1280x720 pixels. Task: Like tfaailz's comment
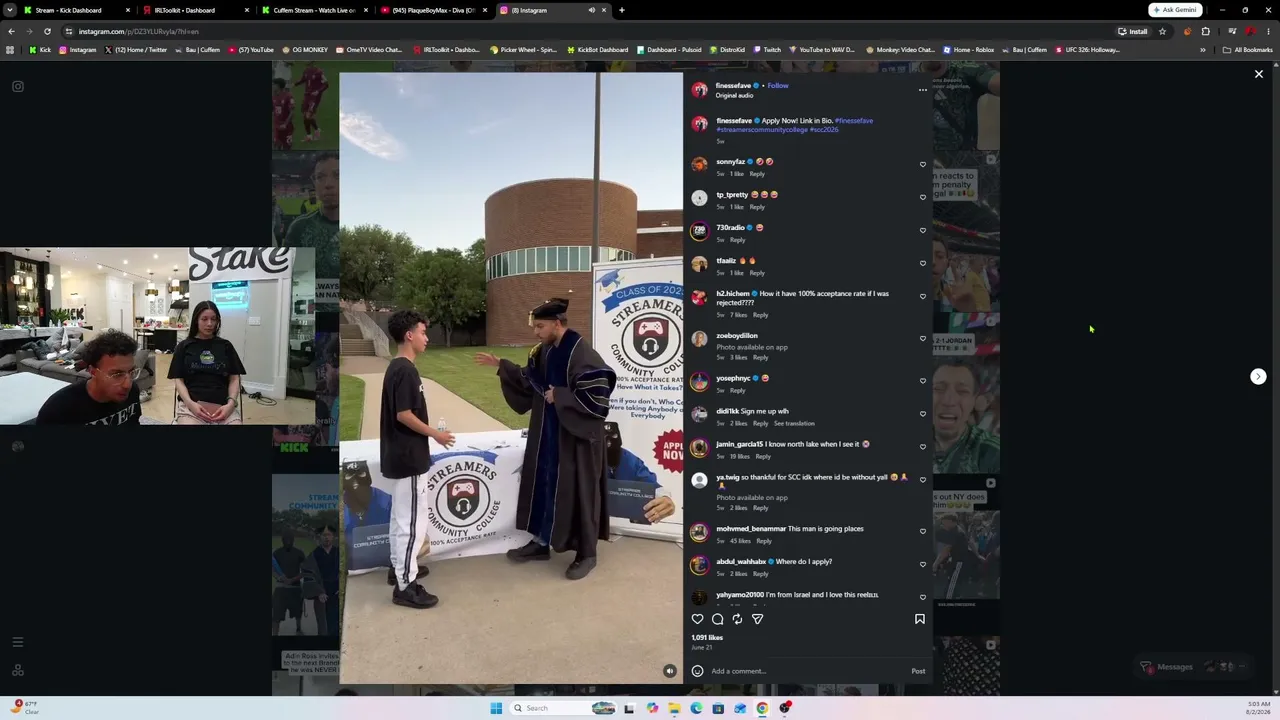tap(923, 263)
